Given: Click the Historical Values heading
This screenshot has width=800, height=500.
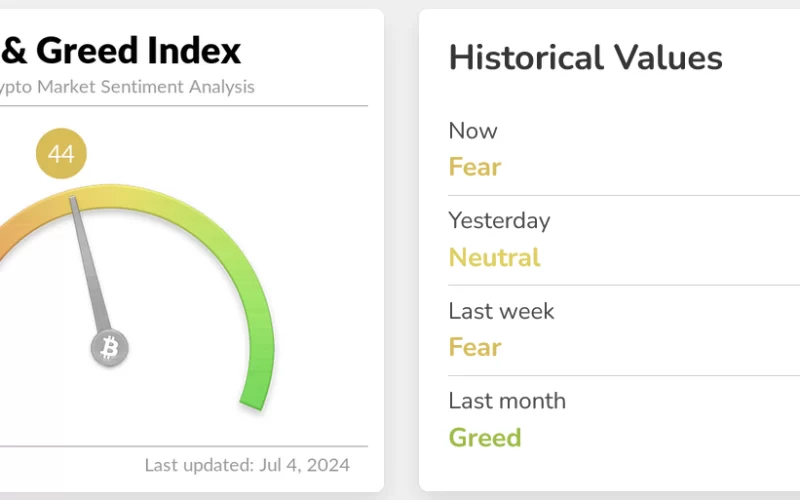Looking at the screenshot, I should 585,57.
